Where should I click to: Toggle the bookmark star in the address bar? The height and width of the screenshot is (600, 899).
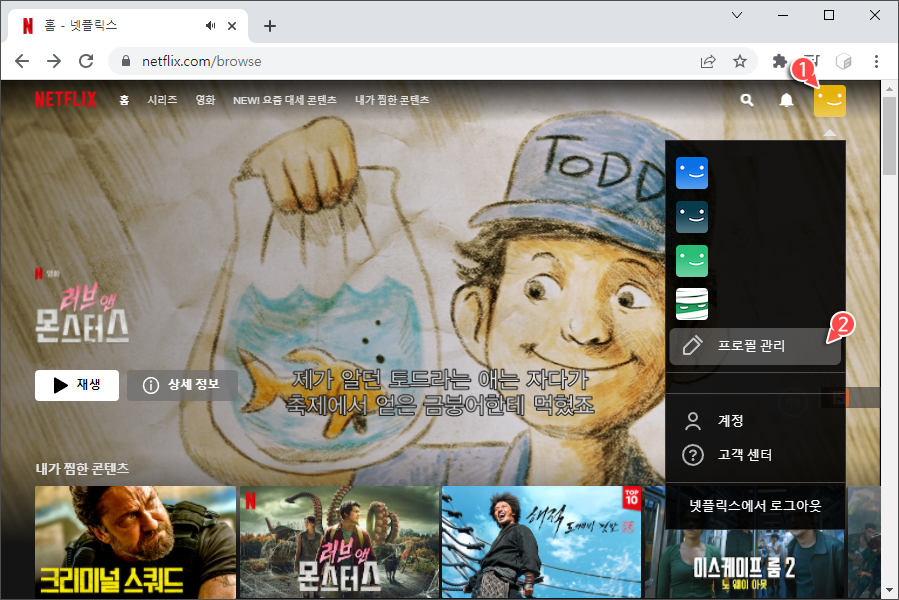point(740,61)
